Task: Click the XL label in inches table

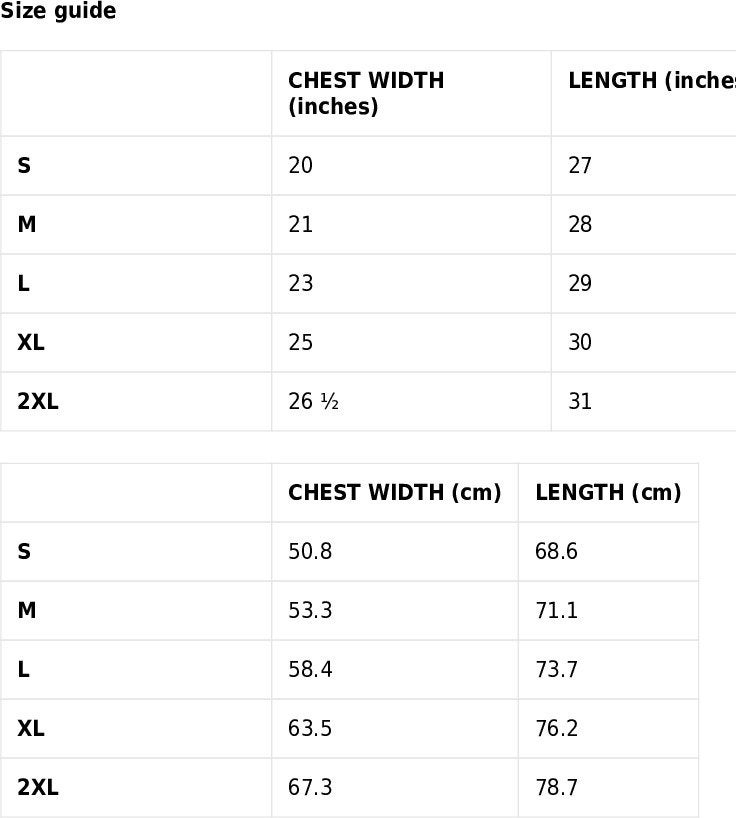Action: pos(31,342)
